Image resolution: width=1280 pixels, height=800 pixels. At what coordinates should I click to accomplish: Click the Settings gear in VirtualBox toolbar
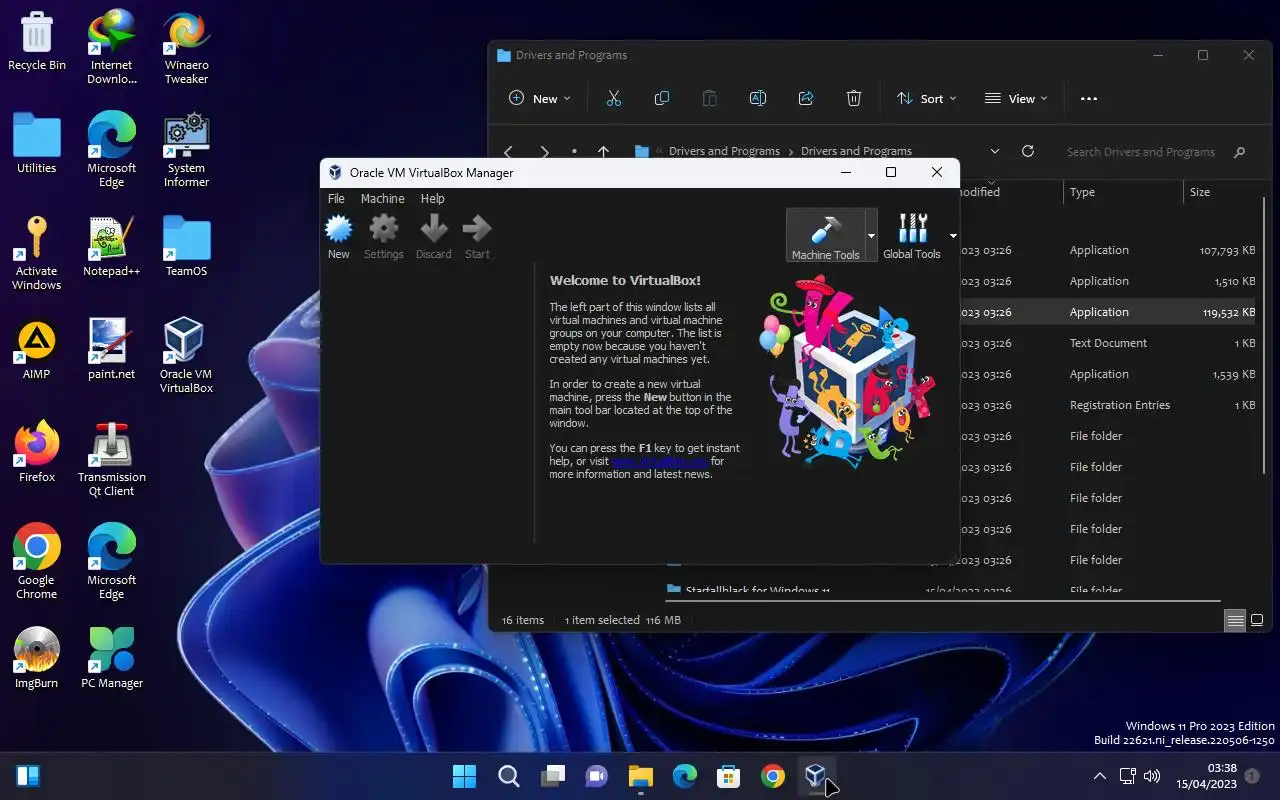click(x=383, y=237)
